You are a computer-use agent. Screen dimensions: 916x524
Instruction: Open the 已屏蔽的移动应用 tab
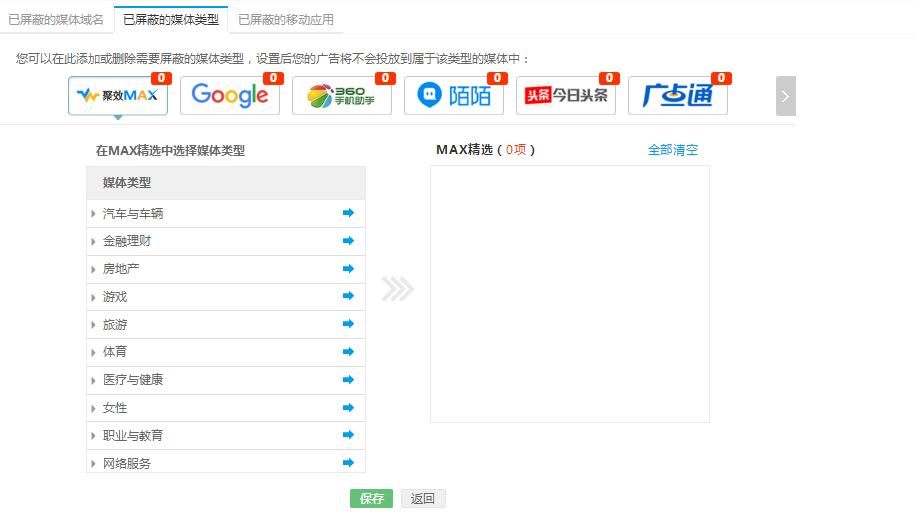pos(286,19)
